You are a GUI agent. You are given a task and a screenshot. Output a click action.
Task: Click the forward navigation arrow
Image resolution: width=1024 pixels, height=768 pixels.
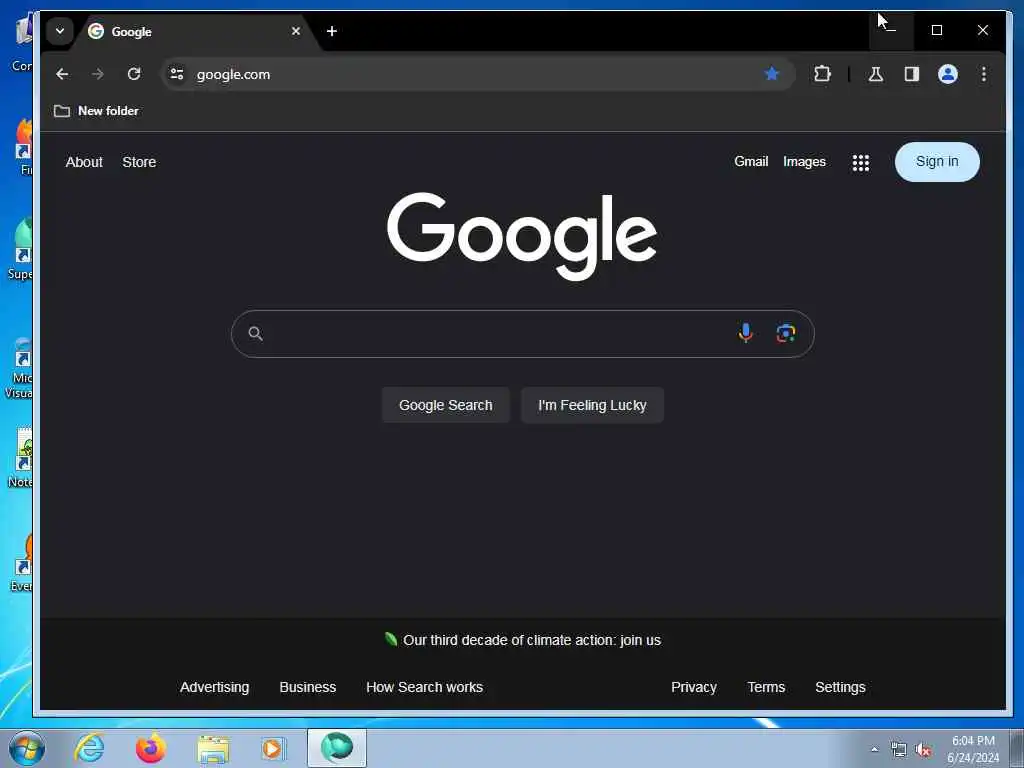(x=98, y=74)
